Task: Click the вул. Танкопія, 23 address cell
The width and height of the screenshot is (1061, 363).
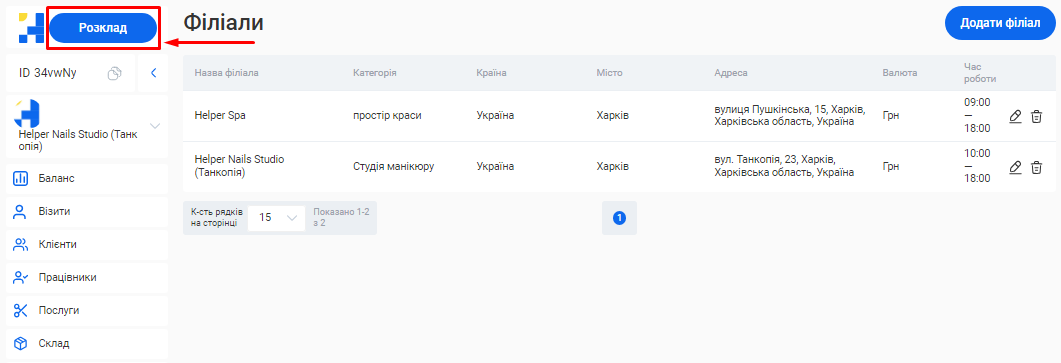Action: pyautogui.click(x=784, y=166)
